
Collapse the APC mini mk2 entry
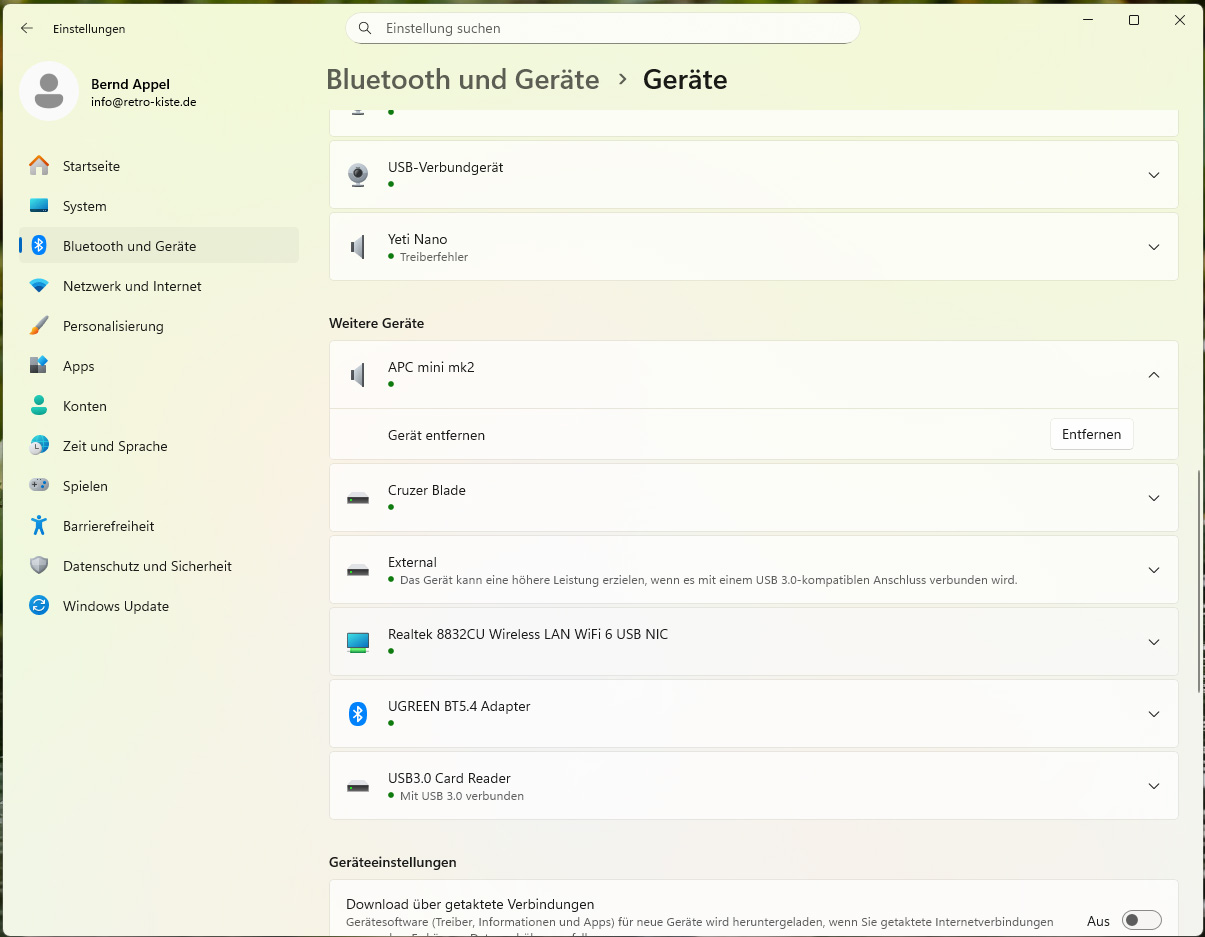pos(1154,375)
